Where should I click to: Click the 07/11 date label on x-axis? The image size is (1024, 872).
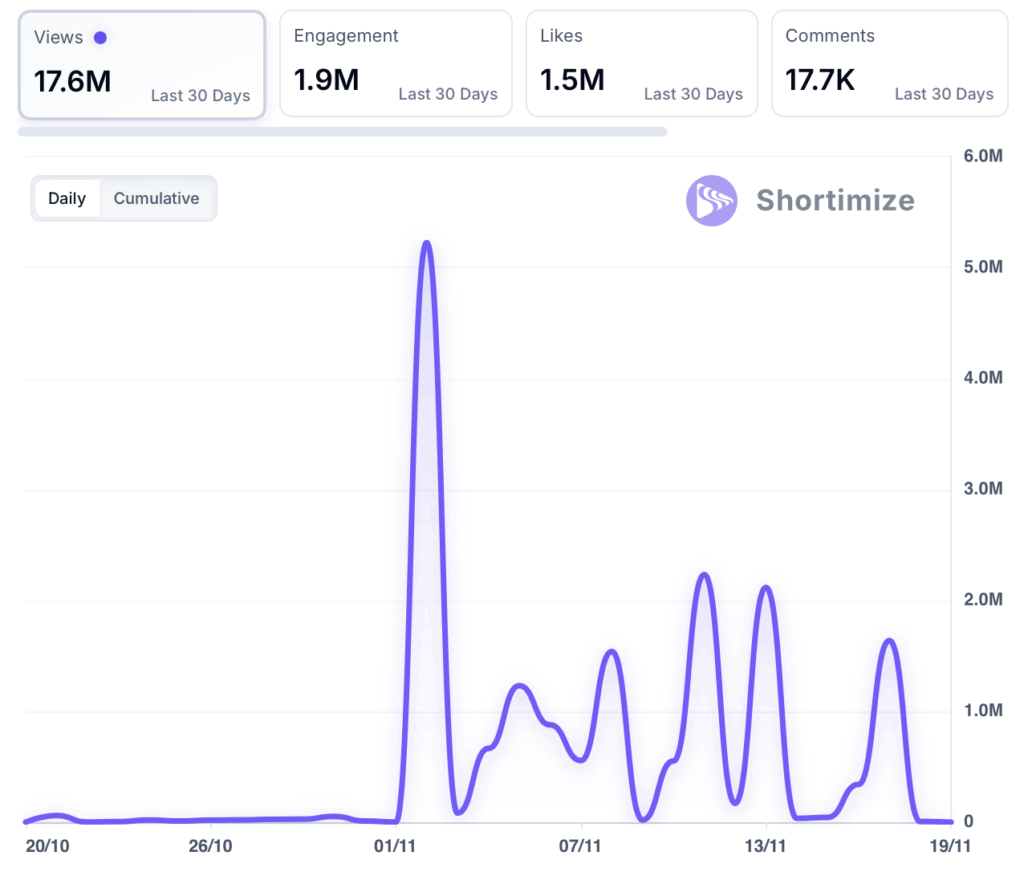pyautogui.click(x=580, y=846)
